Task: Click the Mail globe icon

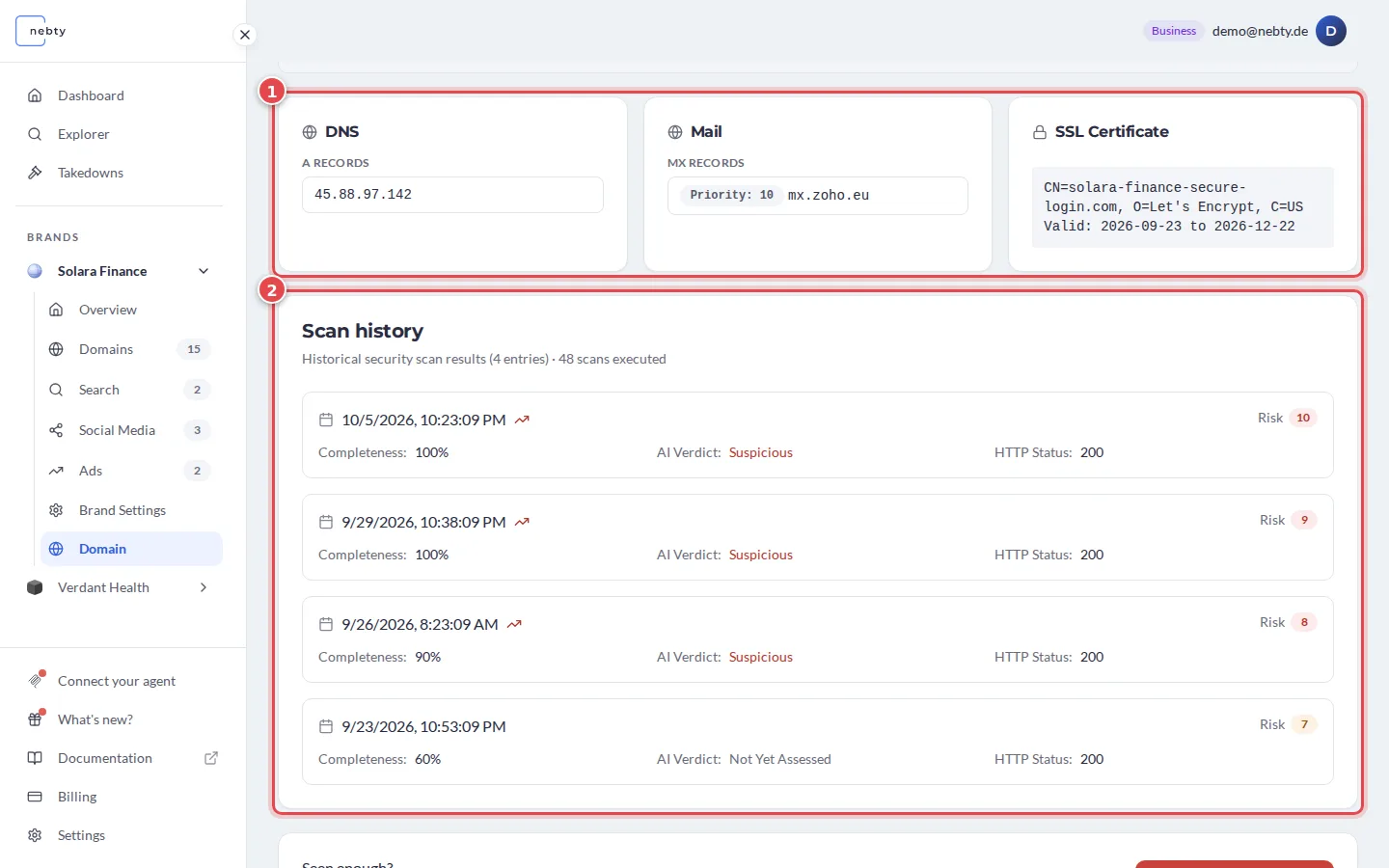Action: pos(675,132)
